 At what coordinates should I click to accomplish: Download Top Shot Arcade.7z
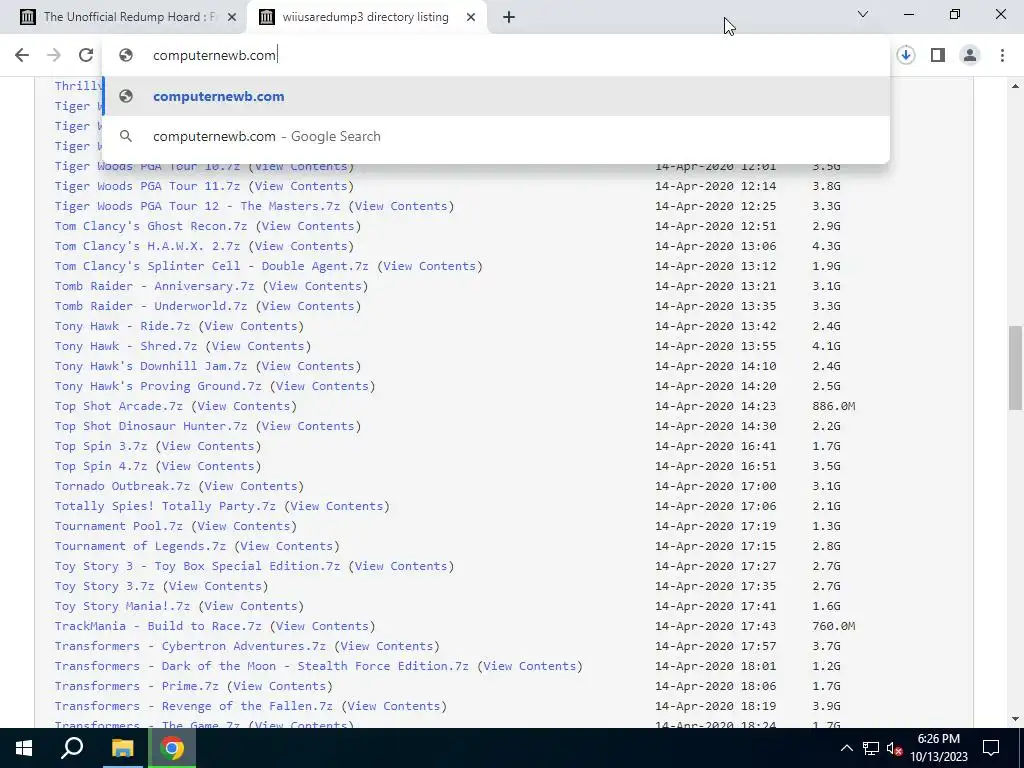pyautogui.click(x=119, y=406)
